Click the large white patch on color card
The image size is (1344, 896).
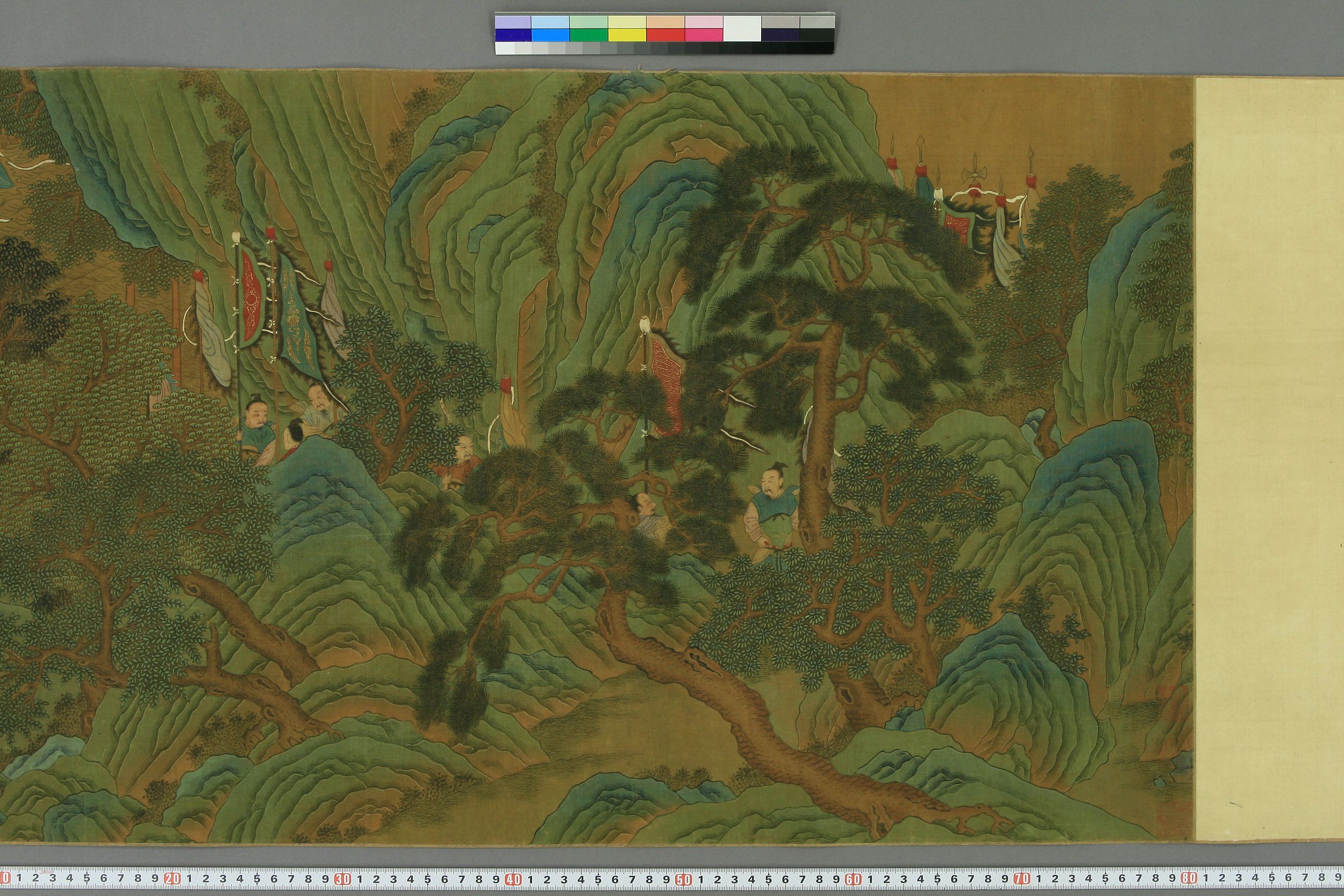pos(741,28)
